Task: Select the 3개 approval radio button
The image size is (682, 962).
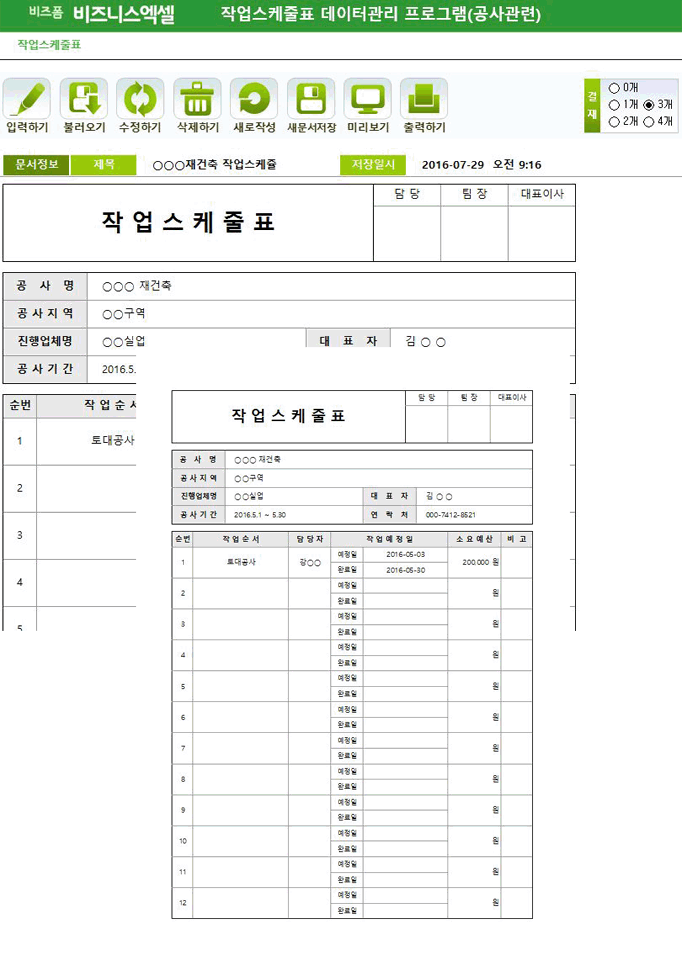Action: pyautogui.click(x=648, y=105)
